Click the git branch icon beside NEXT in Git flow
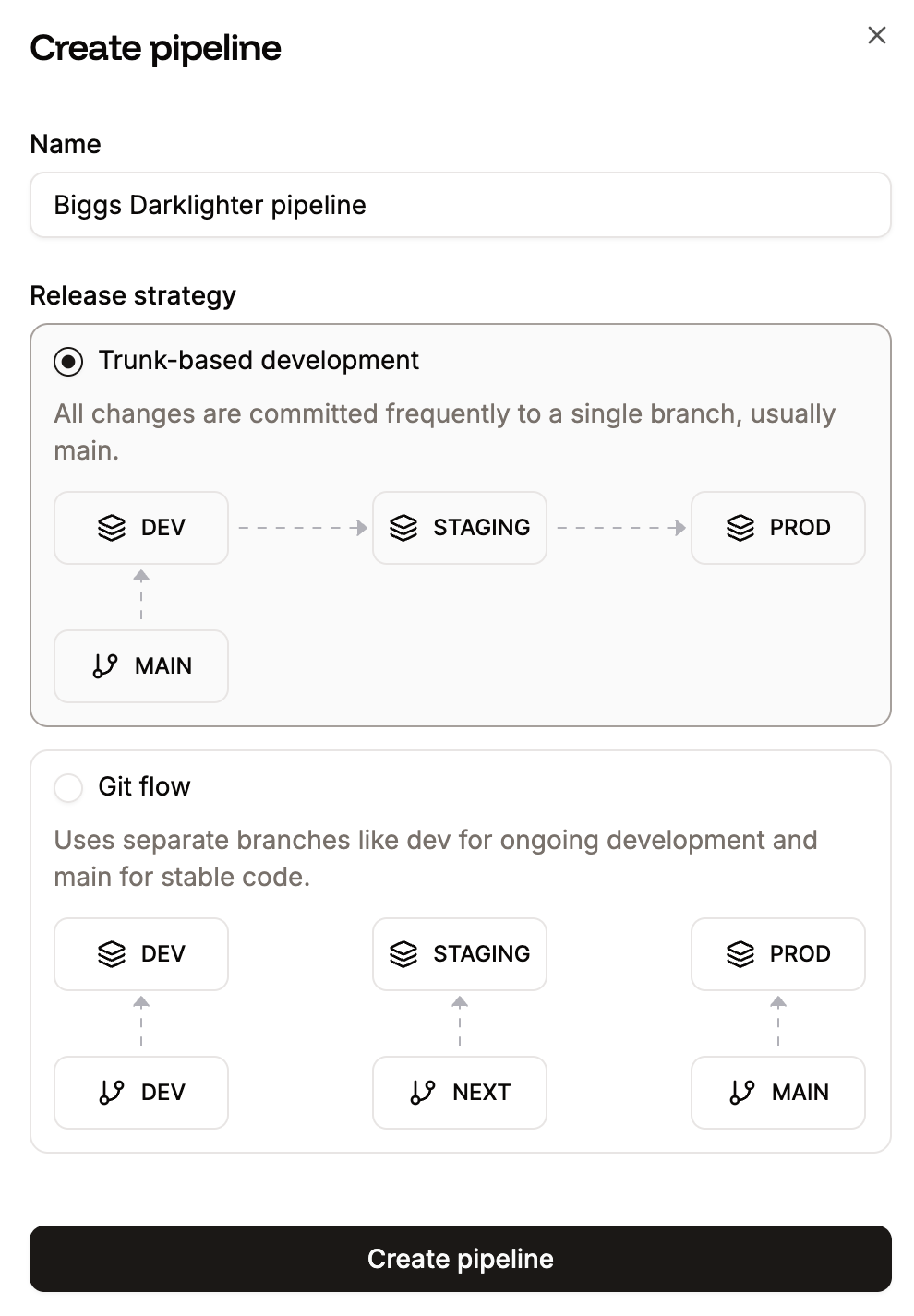The width and height of the screenshot is (914, 1316). coord(423,1093)
